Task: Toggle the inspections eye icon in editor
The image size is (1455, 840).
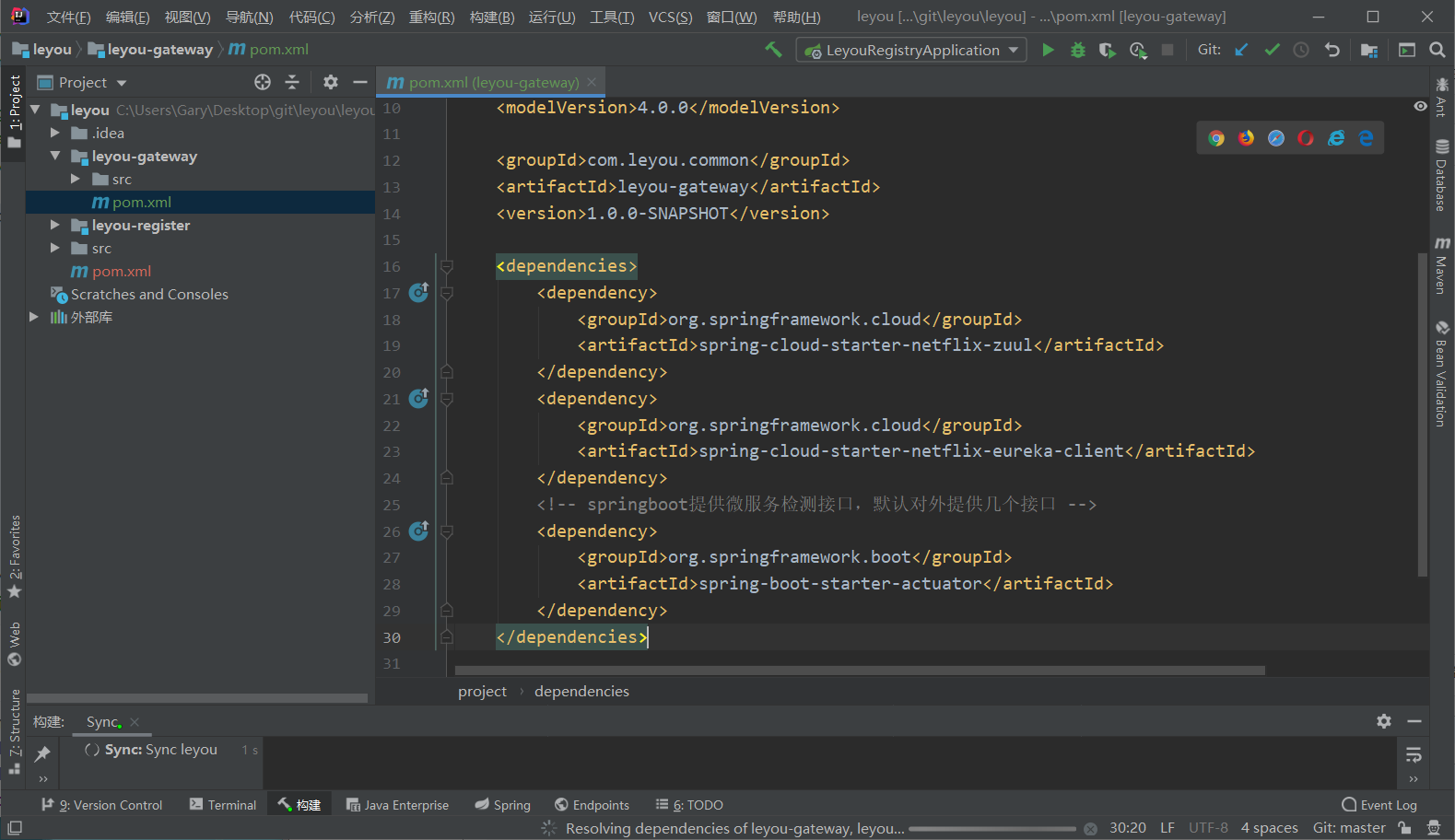Action: pos(1420,107)
